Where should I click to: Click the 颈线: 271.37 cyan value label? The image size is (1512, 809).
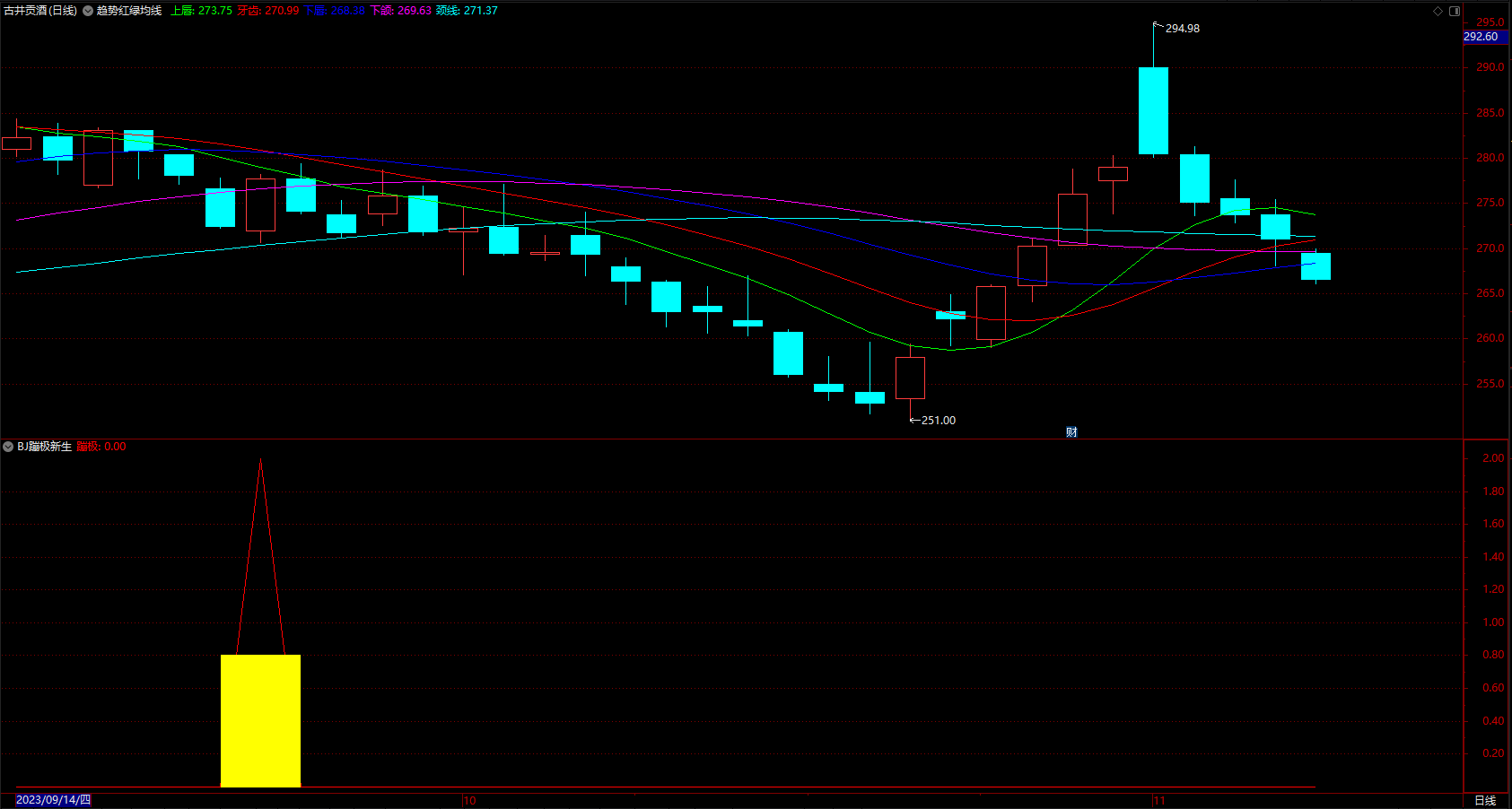467,11
